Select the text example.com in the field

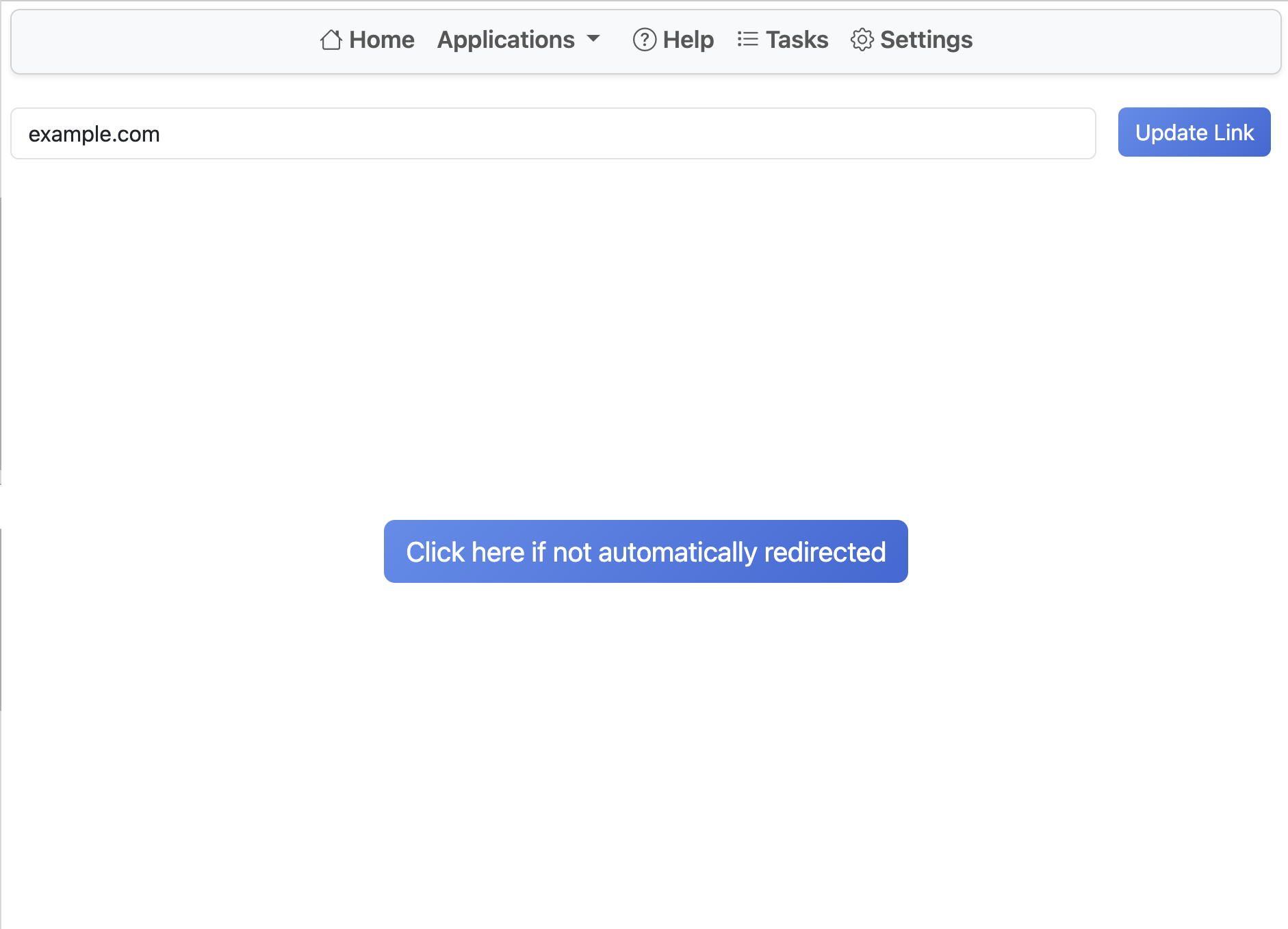(94, 133)
